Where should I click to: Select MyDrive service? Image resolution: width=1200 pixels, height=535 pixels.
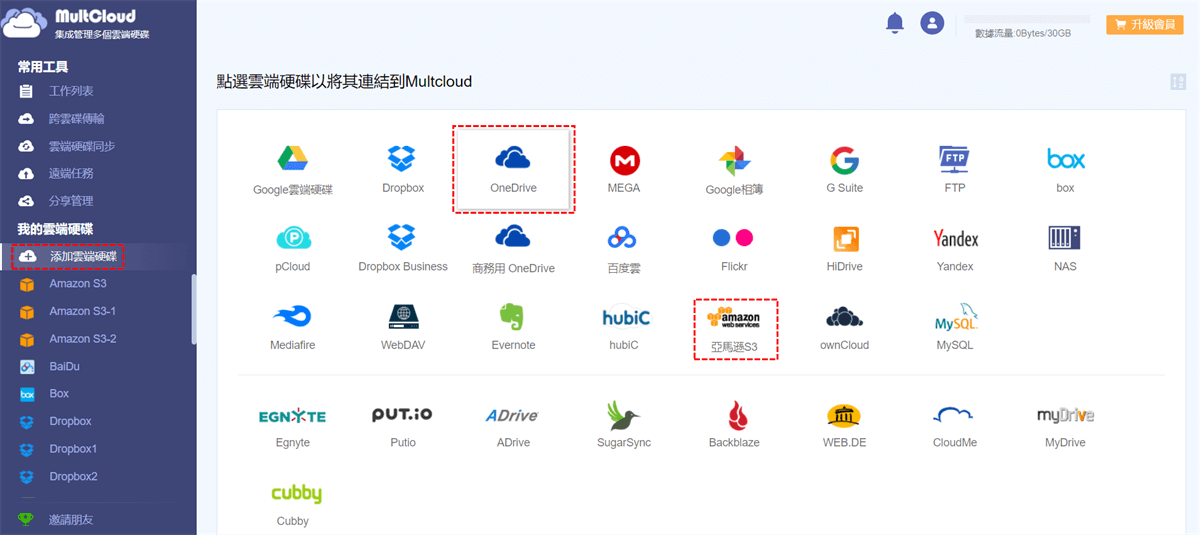pyautogui.click(x=1065, y=415)
